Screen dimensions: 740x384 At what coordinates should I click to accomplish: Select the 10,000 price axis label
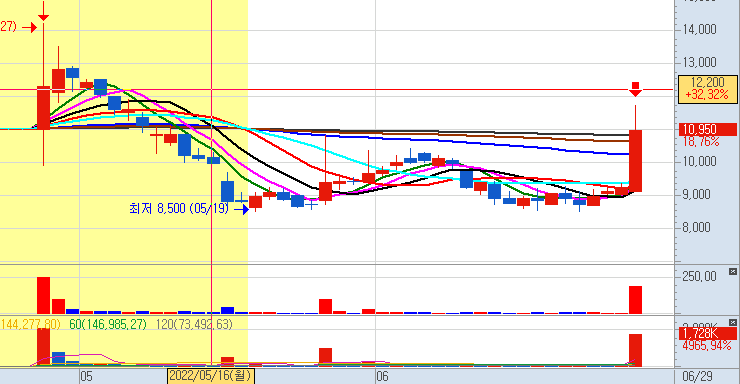coord(699,161)
